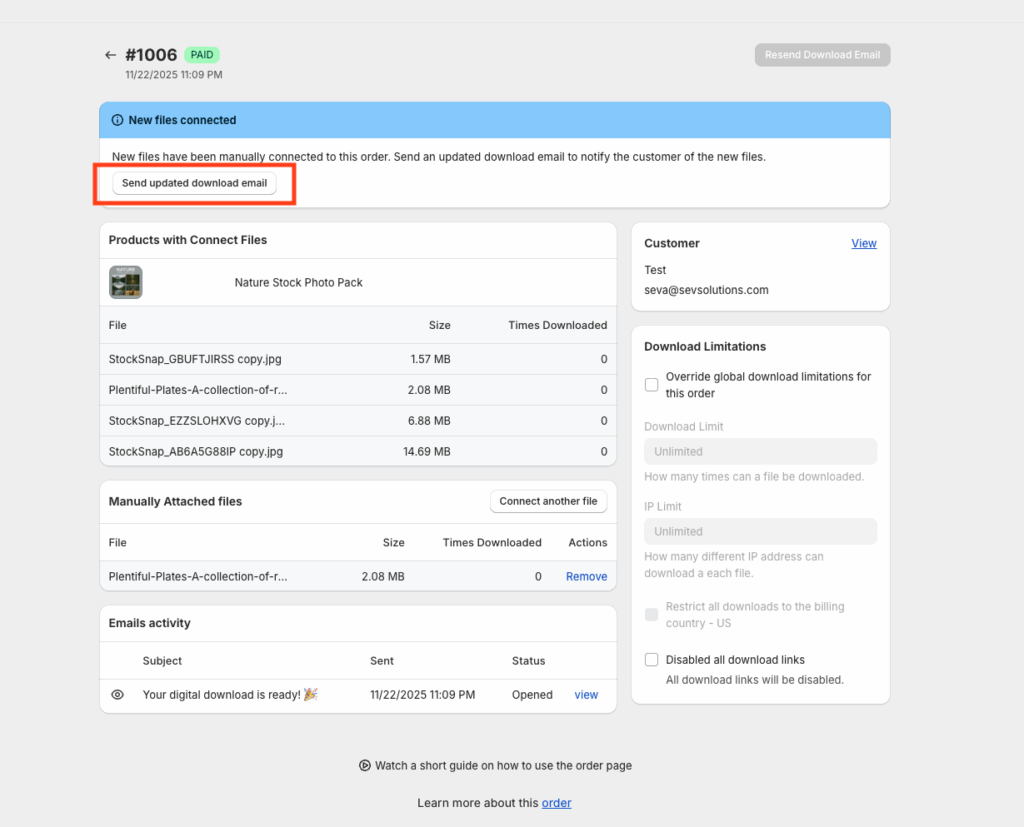1024x827 pixels.
Task: Click the back arrow next to #1006
Action: tap(110, 55)
